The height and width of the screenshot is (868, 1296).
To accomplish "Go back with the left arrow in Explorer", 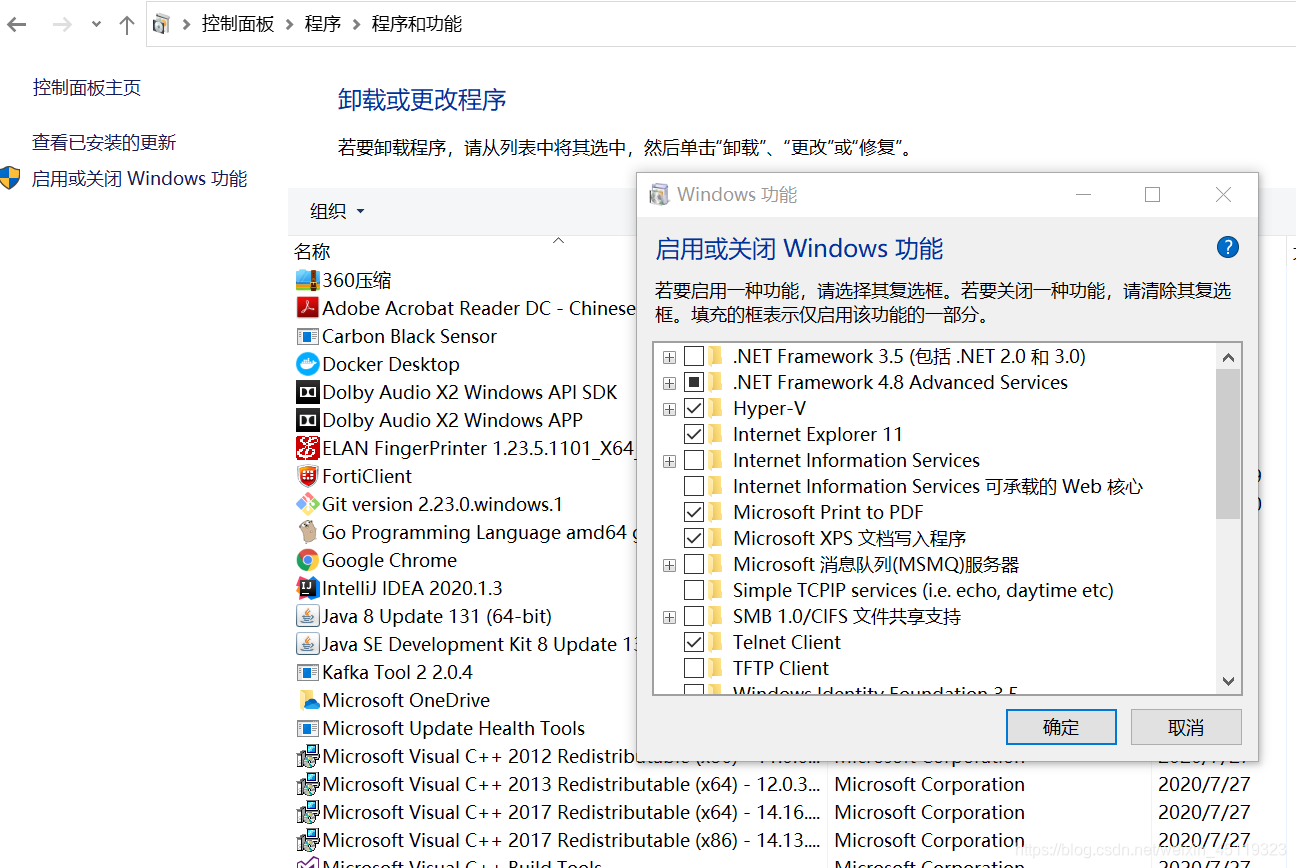I will click(17, 24).
